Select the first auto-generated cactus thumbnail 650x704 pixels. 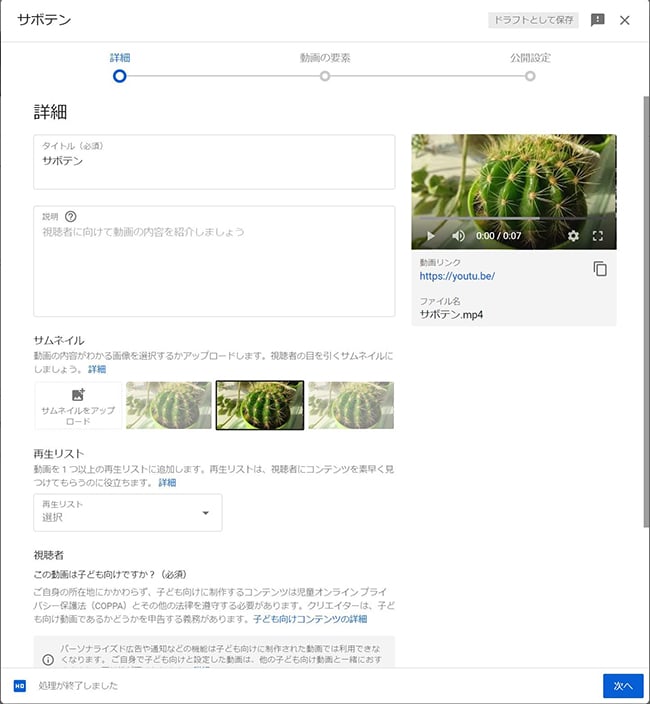click(x=169, y=405)
